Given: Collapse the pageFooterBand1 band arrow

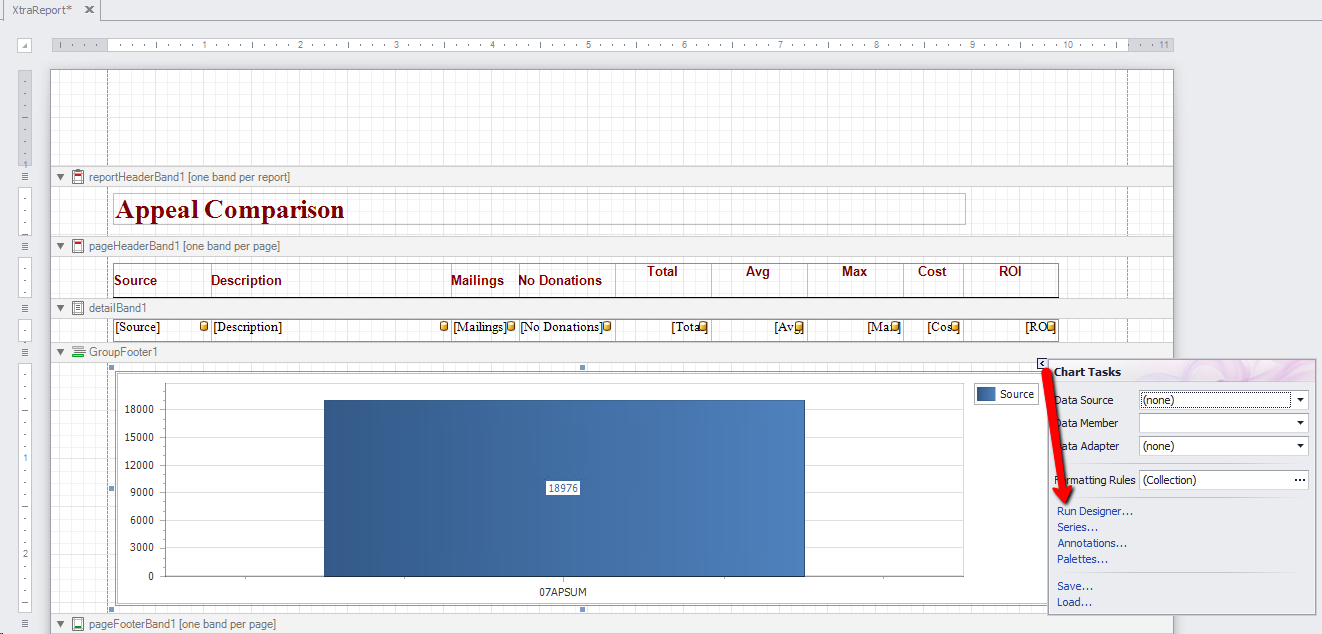Looking at the screenshot, I should tap(61, 624).
